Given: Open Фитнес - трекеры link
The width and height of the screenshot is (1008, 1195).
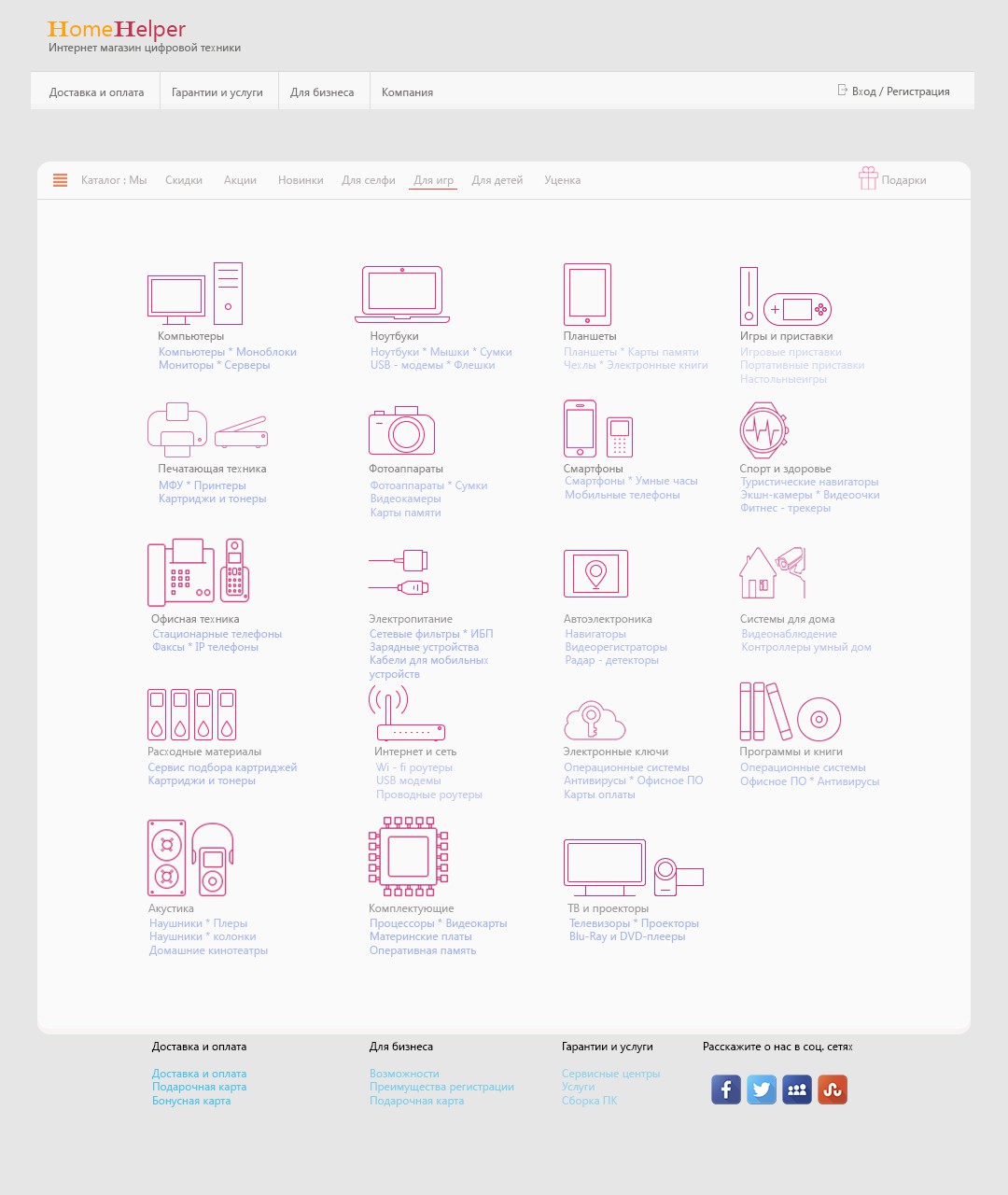Looking at the screenshot, I should pos(785,508).
